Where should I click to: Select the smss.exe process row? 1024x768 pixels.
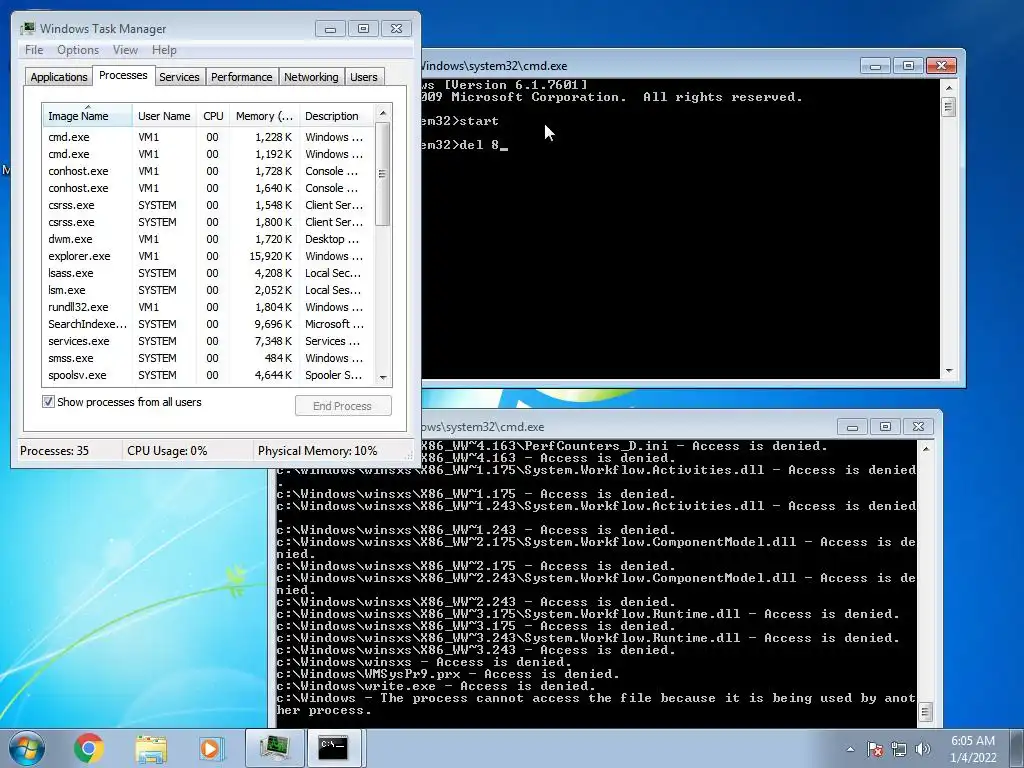[208, 358]
